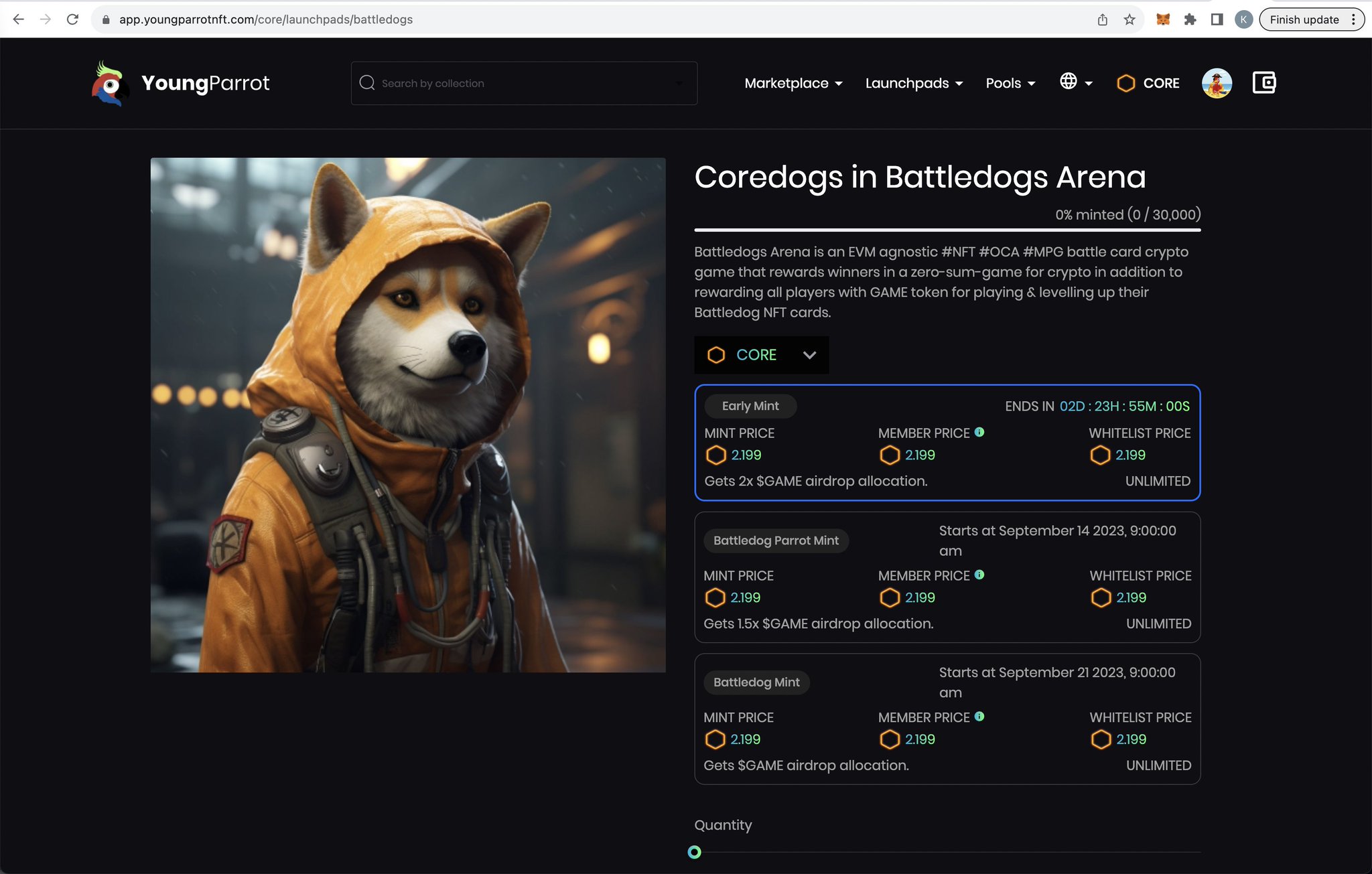This screenshot has width=1372, height=874.
Task: Click the MetaMask fox extension icon
Action: point(1162,19)
